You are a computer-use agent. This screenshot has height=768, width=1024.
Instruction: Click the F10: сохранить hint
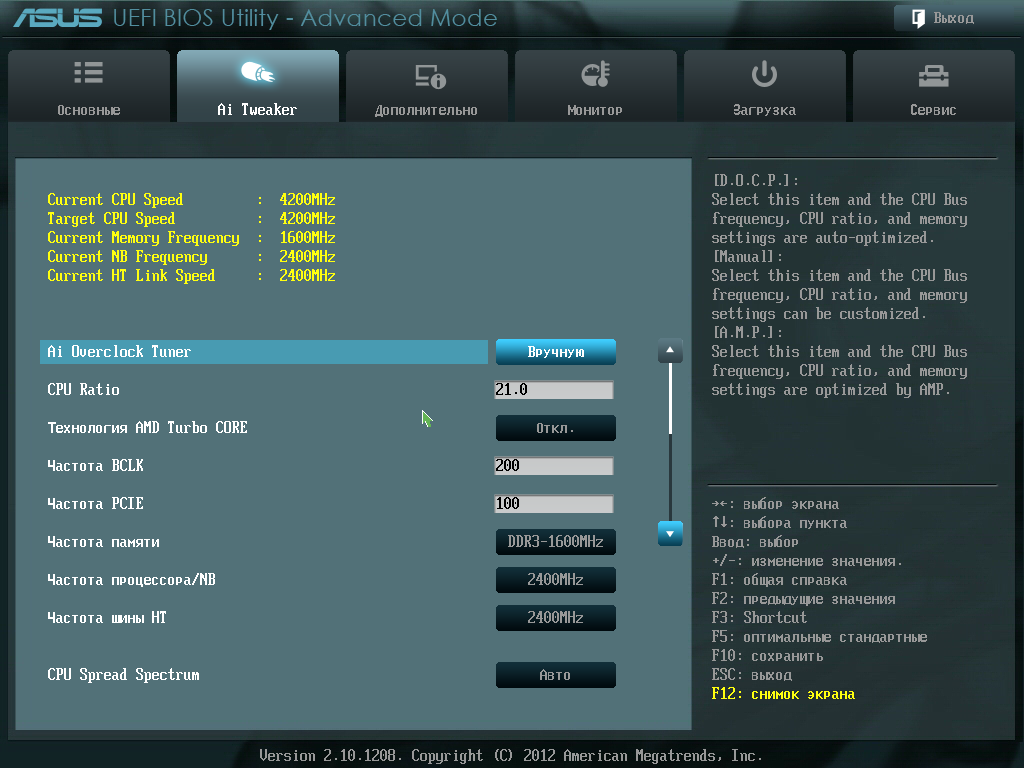[x=767, y=656]
